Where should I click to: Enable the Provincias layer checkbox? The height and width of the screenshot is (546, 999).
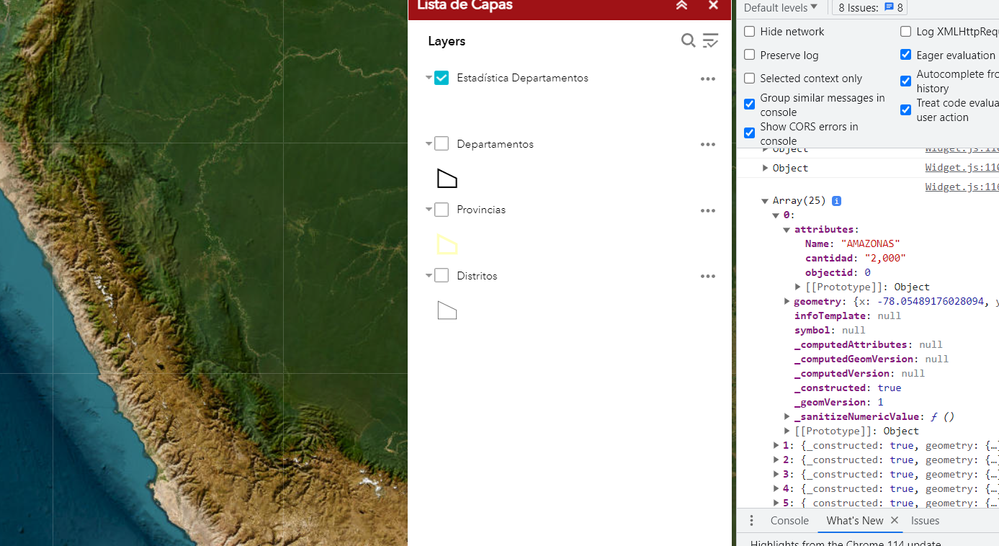pos(442,210)
